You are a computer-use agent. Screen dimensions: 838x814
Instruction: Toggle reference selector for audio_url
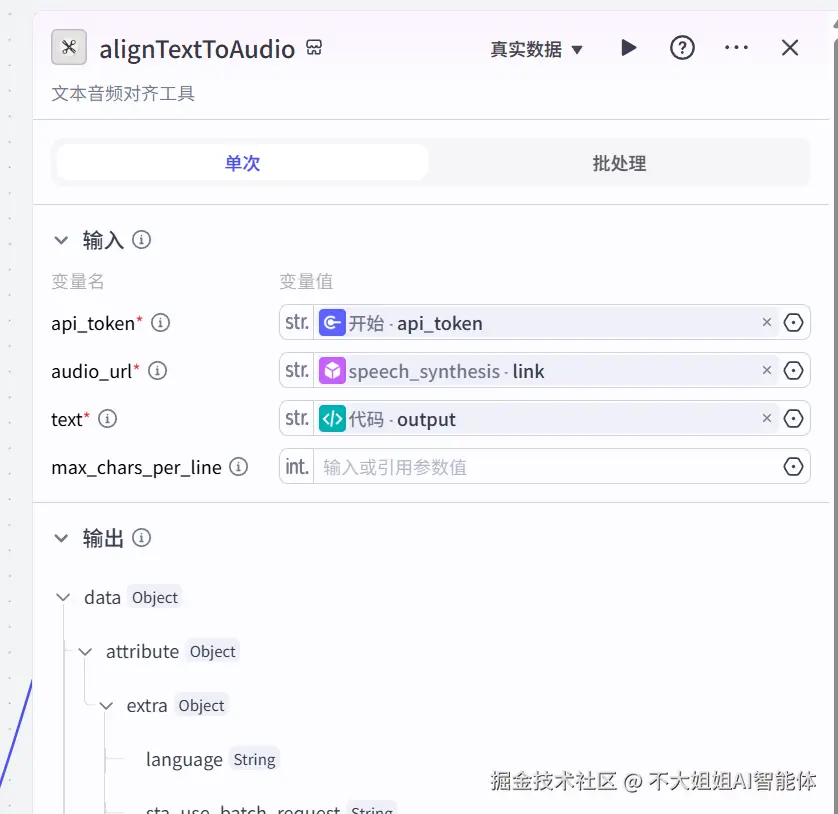793,370
